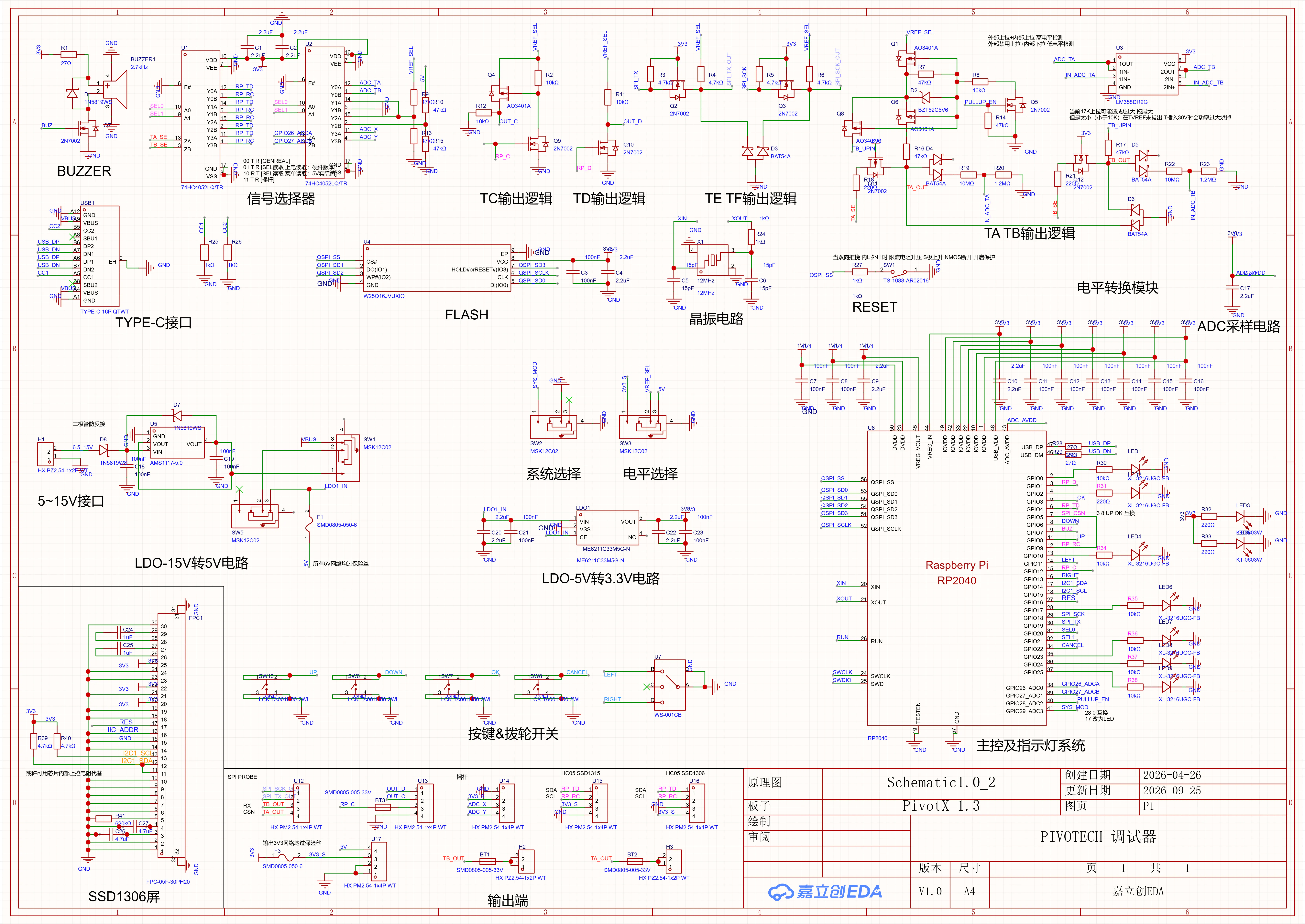
Task: Click the 'LDO-5V转3.3V电路' section title
Action: 601,579
